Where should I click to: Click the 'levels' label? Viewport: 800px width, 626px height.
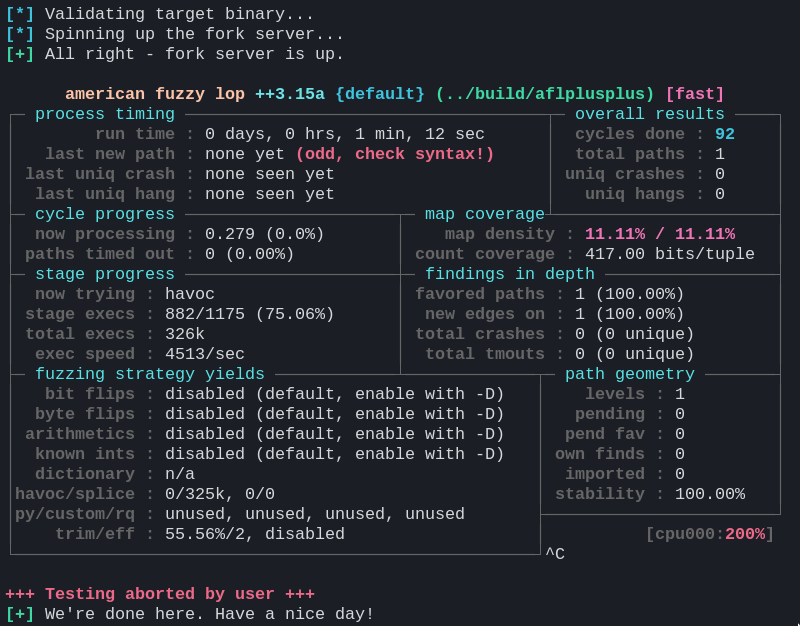click(x=615, y=393)
